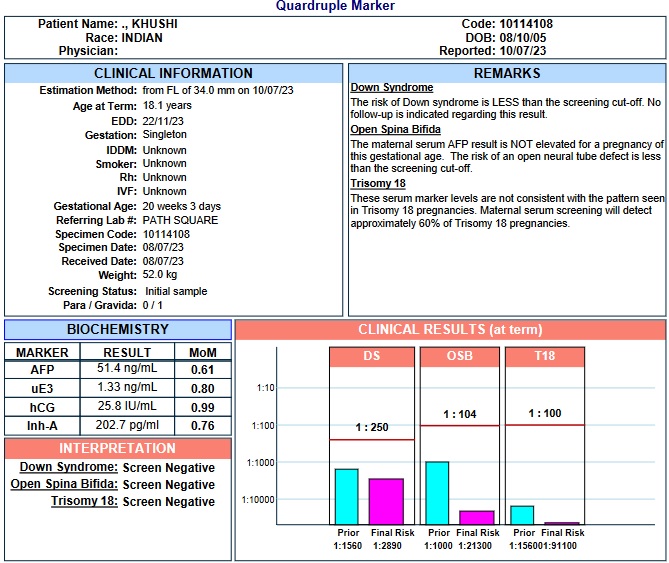669x563 pixels.
Task: Select the OSB column header in chart
Action: (x=460, y=357)
